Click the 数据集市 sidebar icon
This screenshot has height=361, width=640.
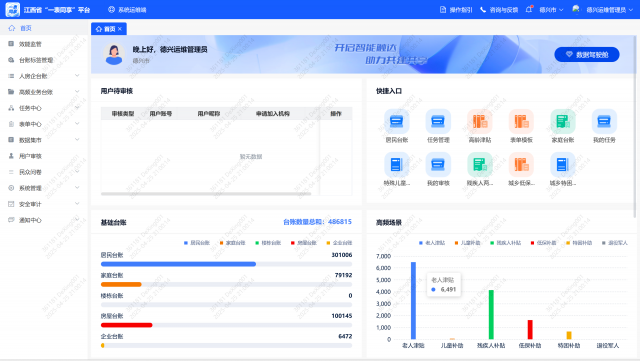click(11, 140)
